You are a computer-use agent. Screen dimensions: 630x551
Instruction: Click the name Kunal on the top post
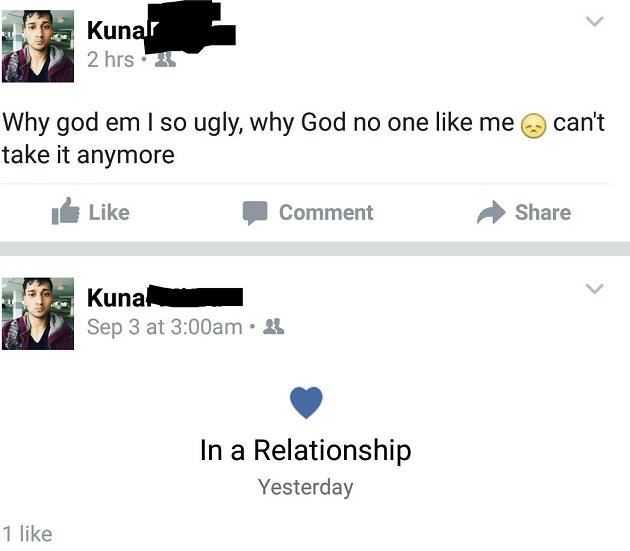coord(115,31)
